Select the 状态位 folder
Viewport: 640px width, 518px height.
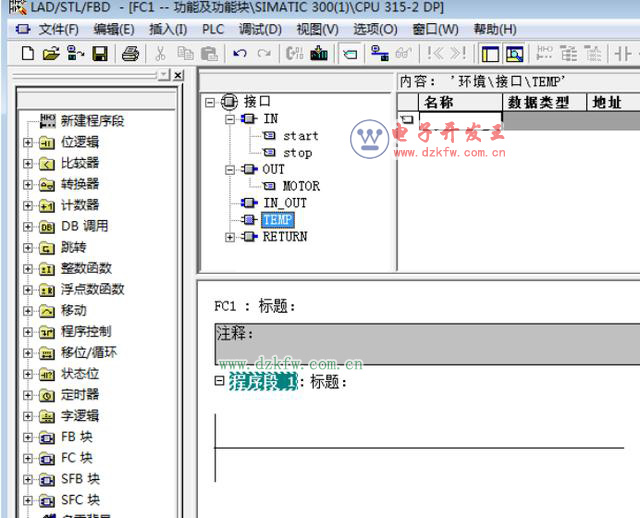pos(80,373)
